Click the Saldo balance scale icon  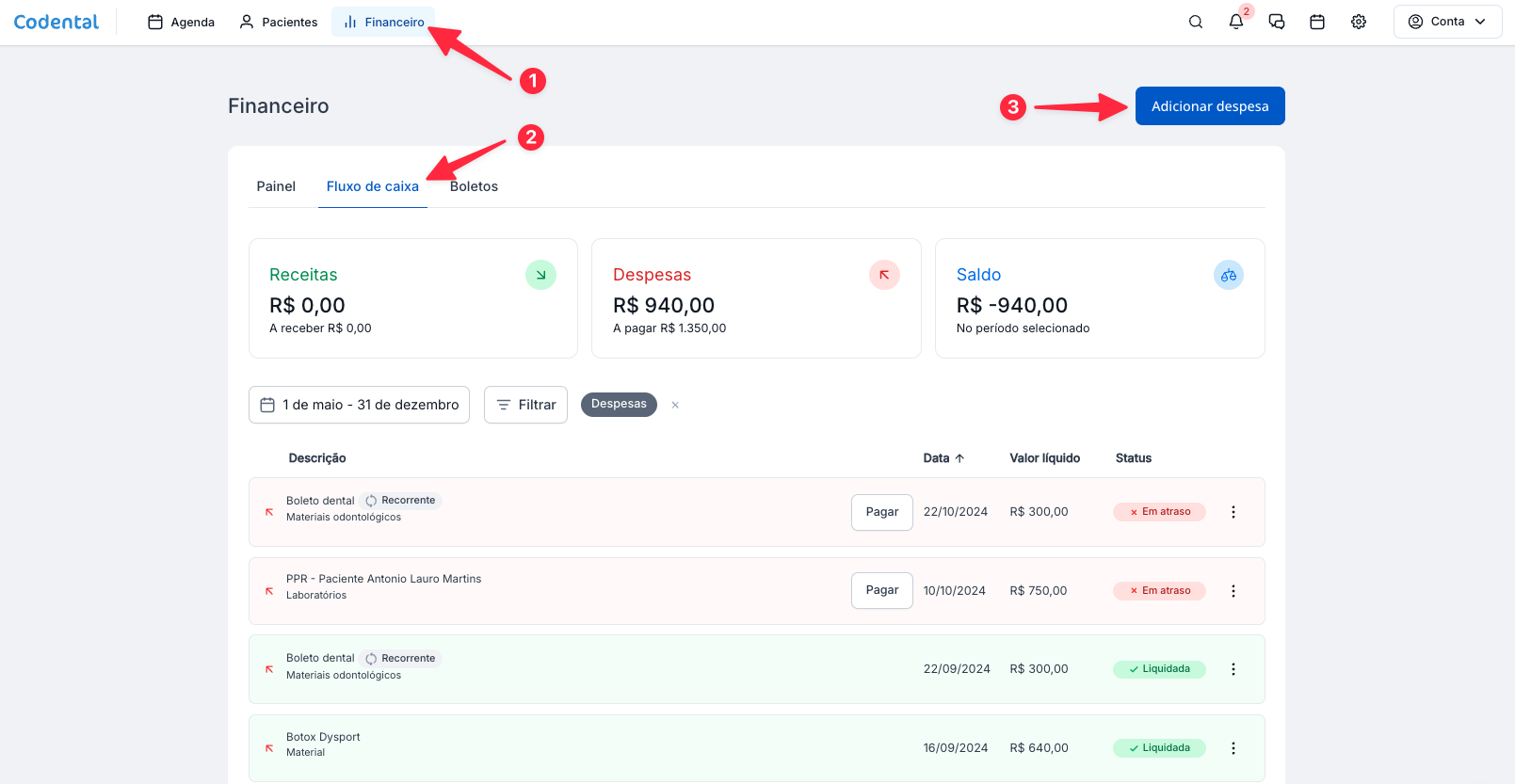click(1228, 275)
